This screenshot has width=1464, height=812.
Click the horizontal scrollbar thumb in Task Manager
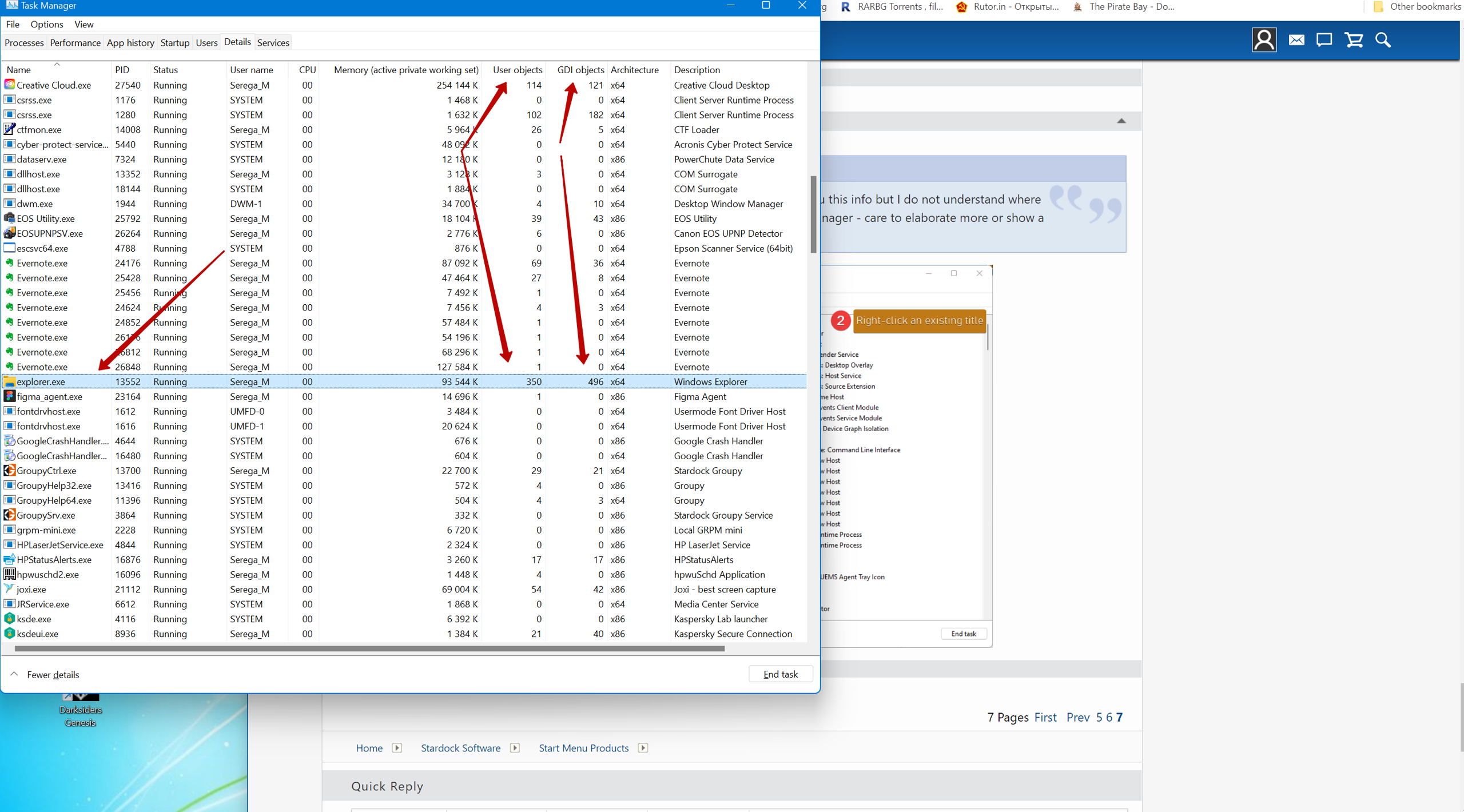[369, 648]
